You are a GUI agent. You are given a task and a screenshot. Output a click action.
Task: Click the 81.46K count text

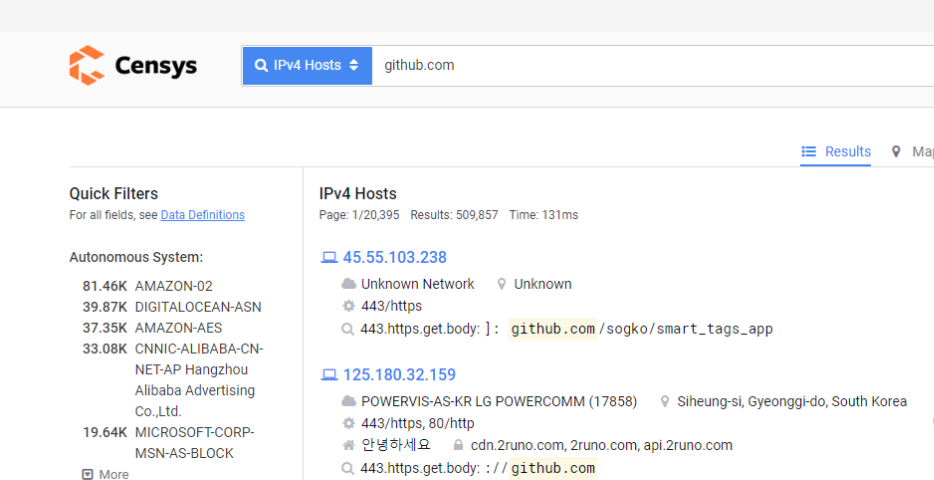point(105,286)
